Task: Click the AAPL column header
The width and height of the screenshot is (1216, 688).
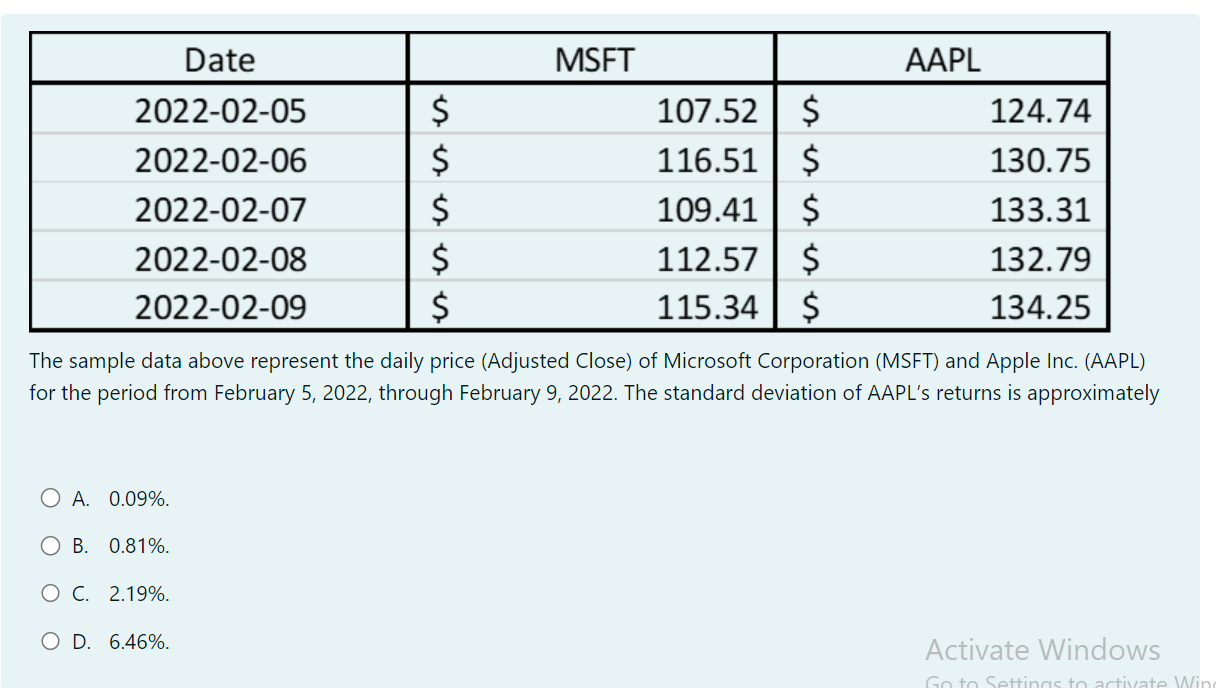Action: (x=940, y=59)
